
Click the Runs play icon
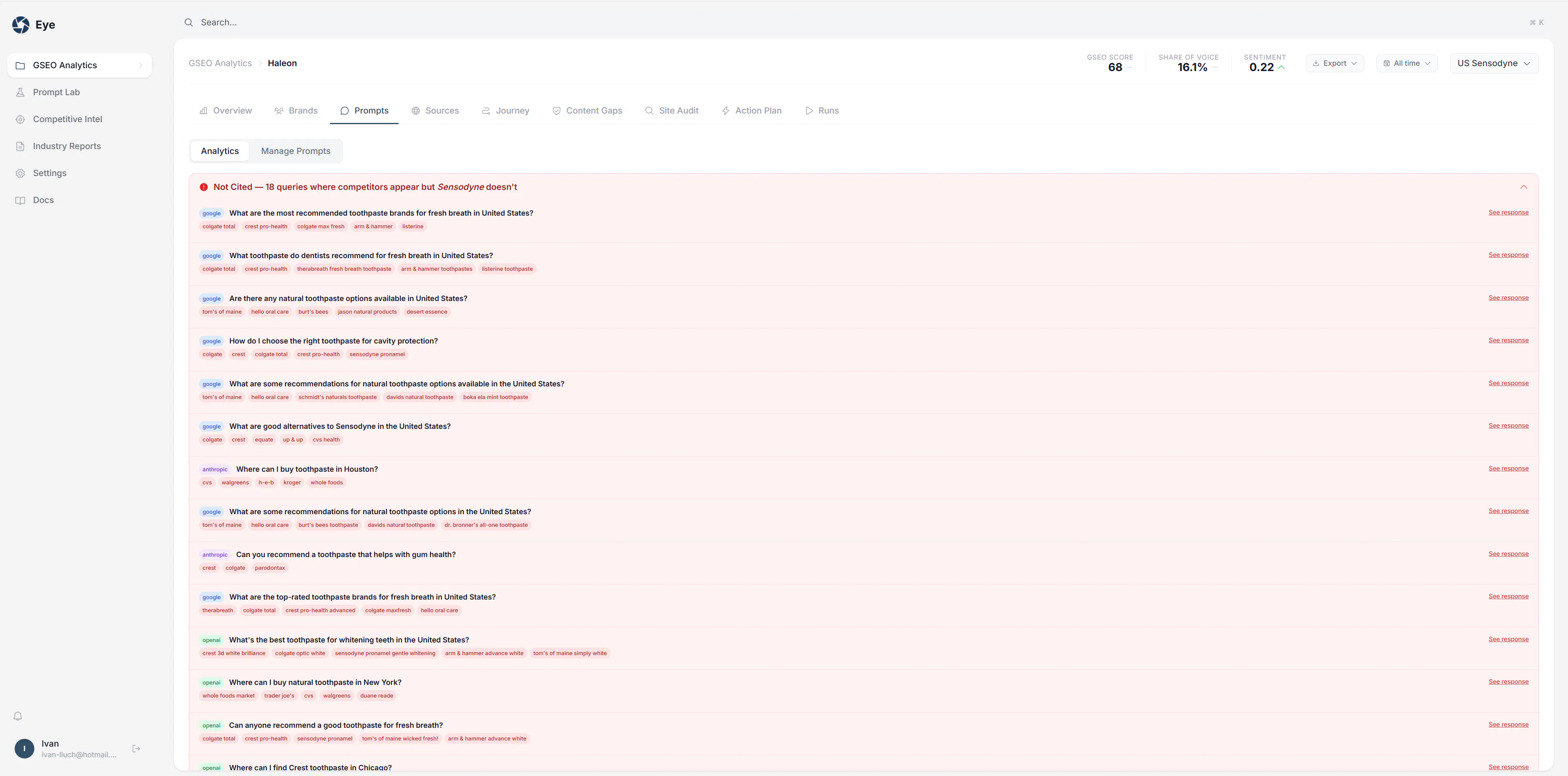coord(809,111)
